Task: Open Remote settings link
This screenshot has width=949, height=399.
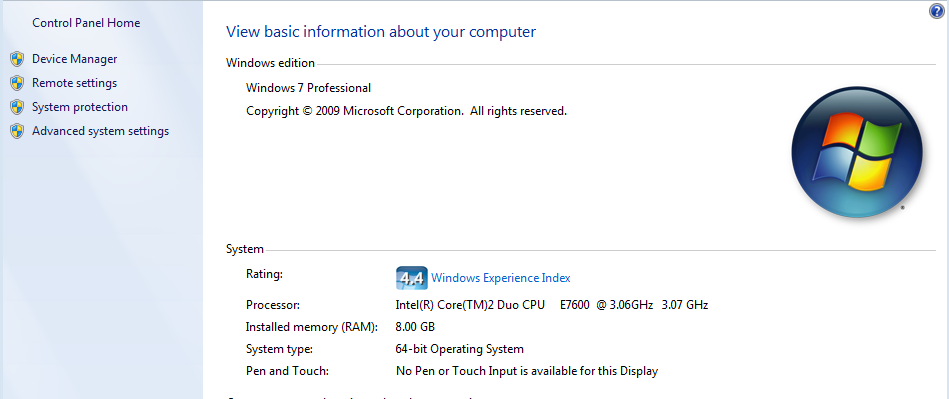Action: click(x=74, y=83)
